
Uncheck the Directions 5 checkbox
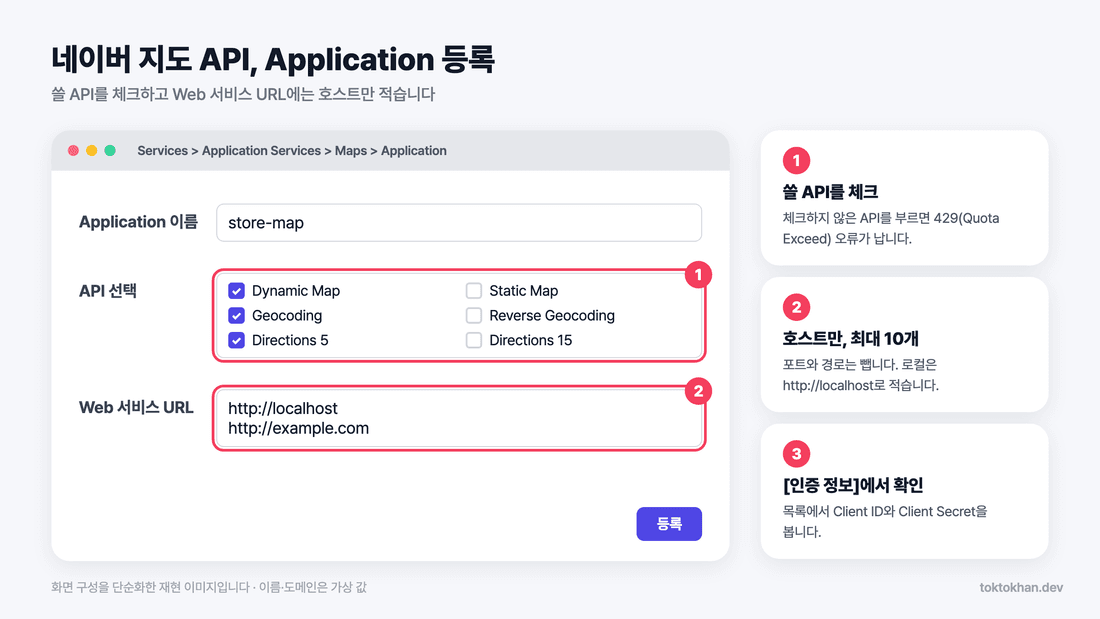pos(236,340)
